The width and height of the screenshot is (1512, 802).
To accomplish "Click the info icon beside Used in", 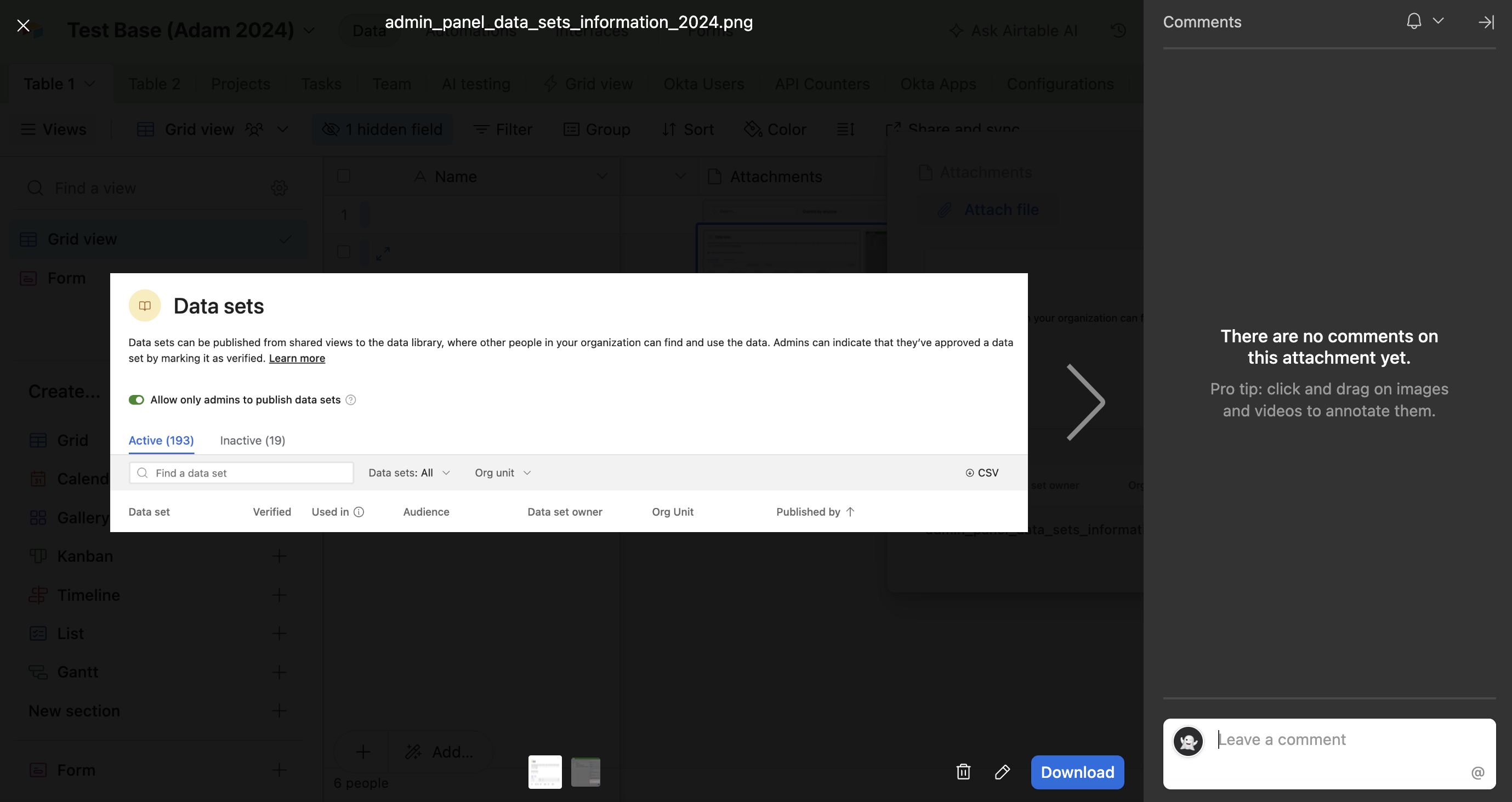I will [359, 511].
